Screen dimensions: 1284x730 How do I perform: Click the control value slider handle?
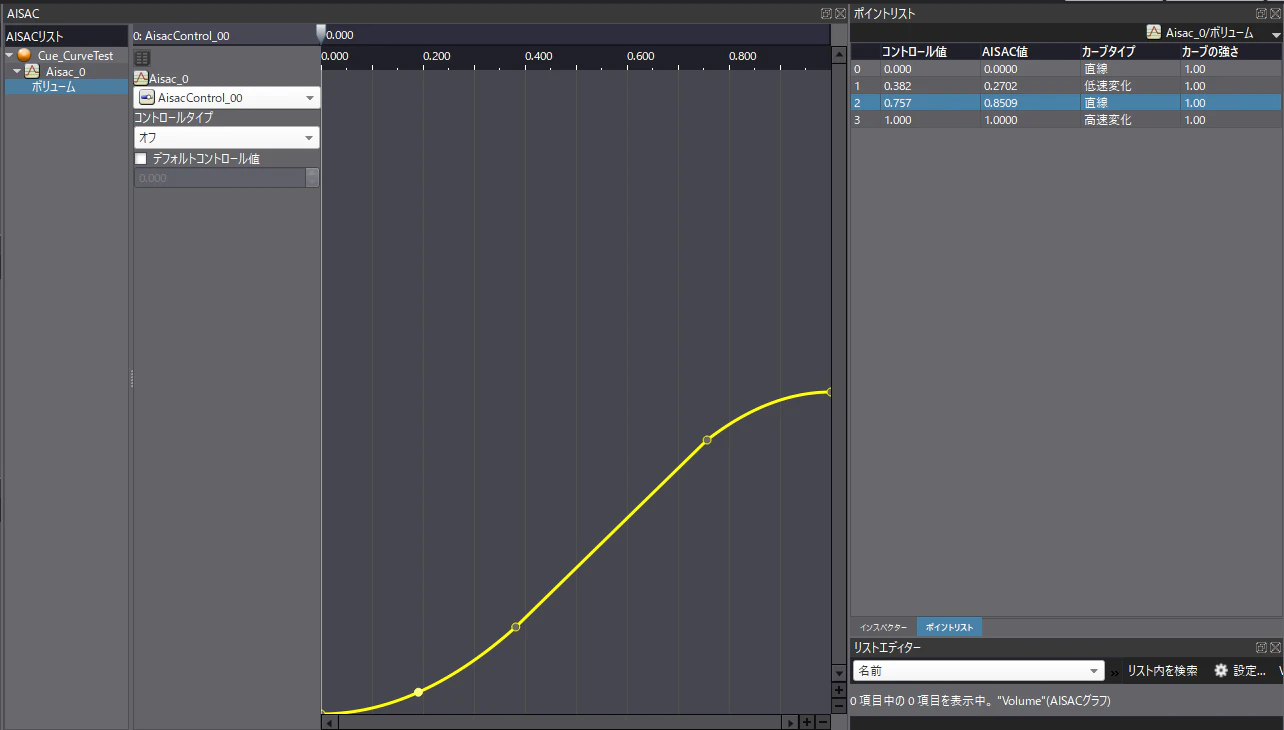(x=321, y=33)
